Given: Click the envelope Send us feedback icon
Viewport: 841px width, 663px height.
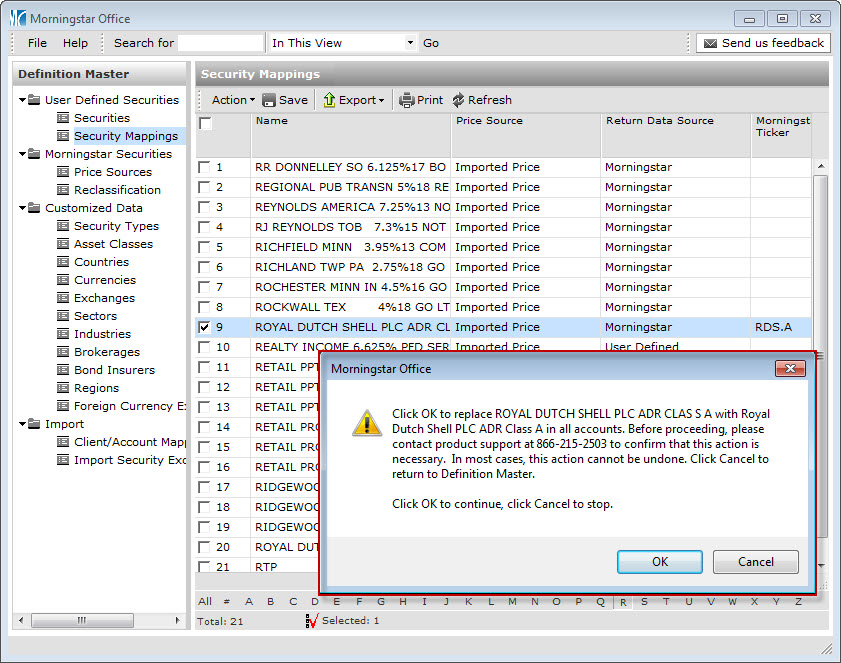Looking at the screenshot, I should [x=709, y=43].
